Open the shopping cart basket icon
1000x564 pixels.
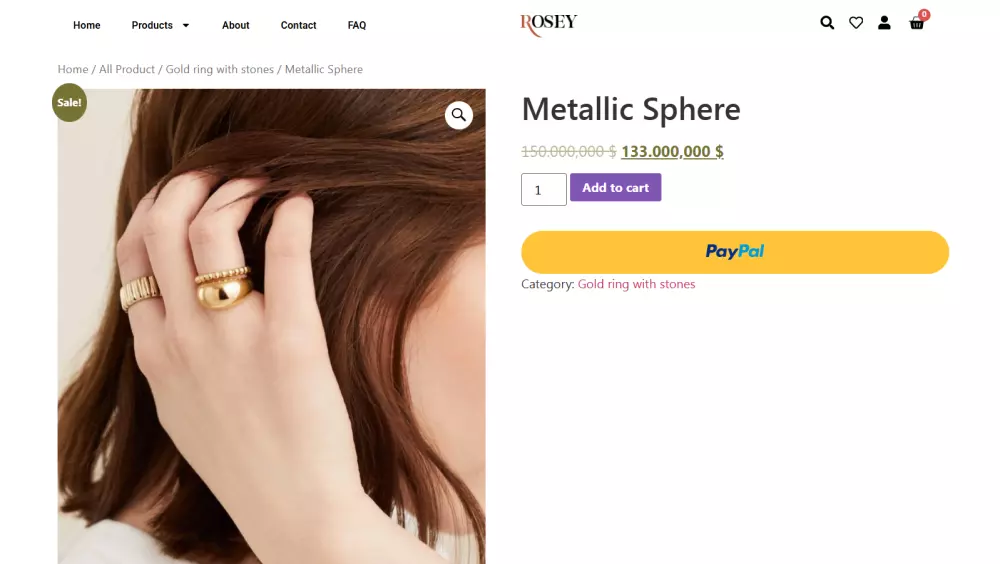[x=916, y=24]
